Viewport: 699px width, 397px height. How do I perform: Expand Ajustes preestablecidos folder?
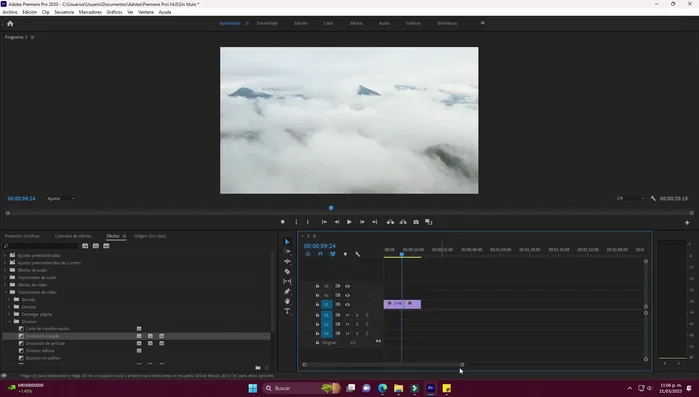(5, 255)
